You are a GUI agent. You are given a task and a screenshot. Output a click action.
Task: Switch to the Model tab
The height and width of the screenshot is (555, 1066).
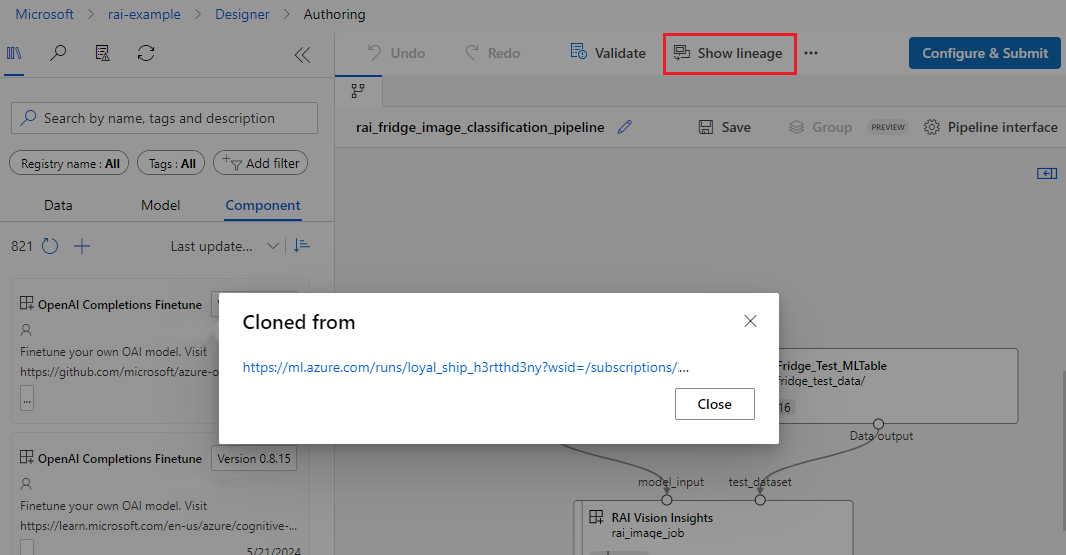(160, 205)
